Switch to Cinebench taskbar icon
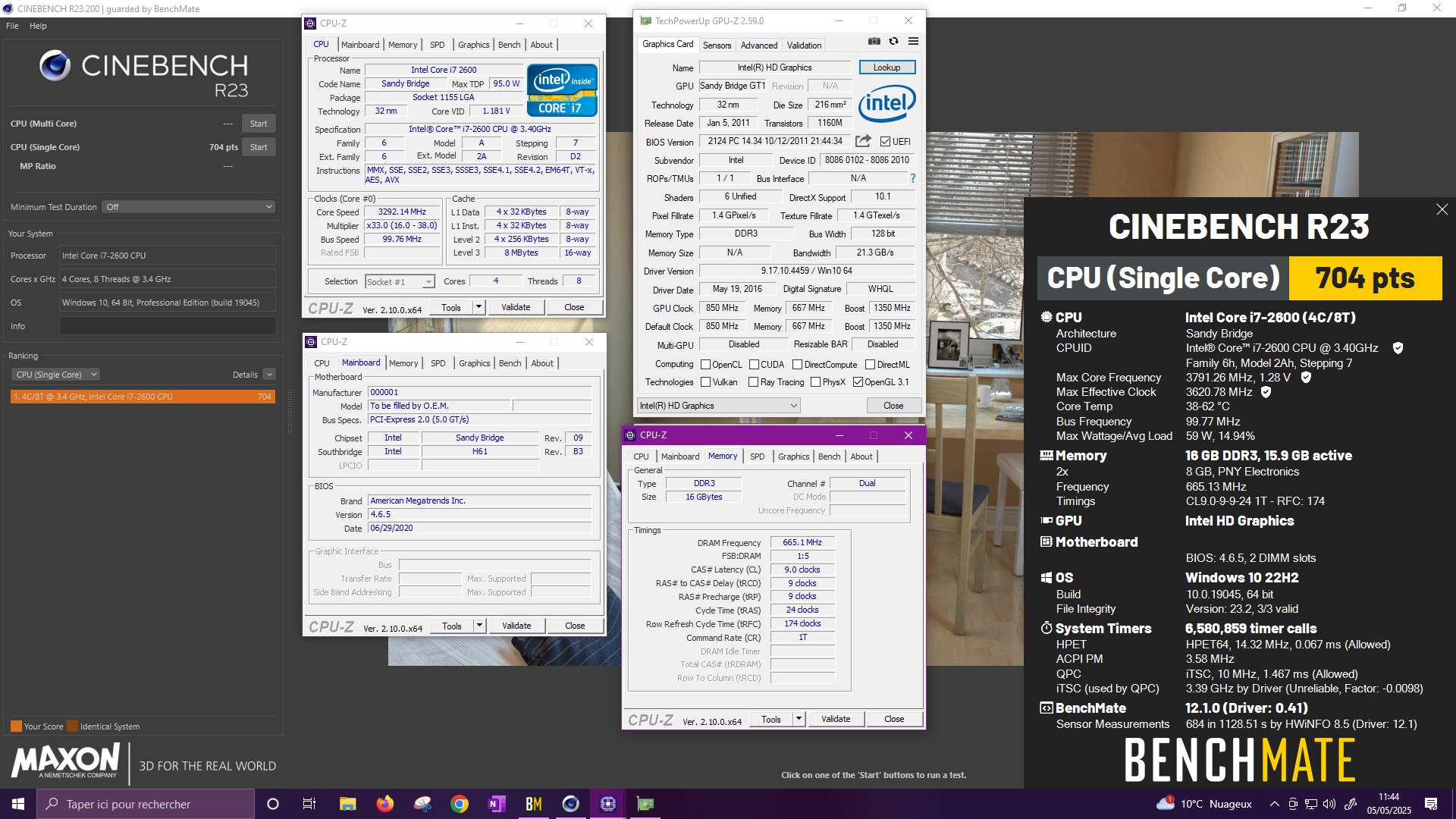Viewport: 1456px width, 819px height. coord(570,804)
